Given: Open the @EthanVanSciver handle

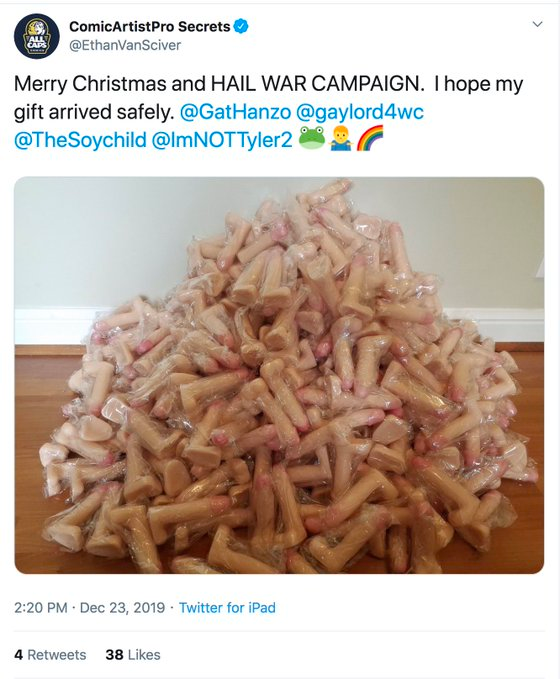Looking at the screenshot, I should tap(125, 45).
